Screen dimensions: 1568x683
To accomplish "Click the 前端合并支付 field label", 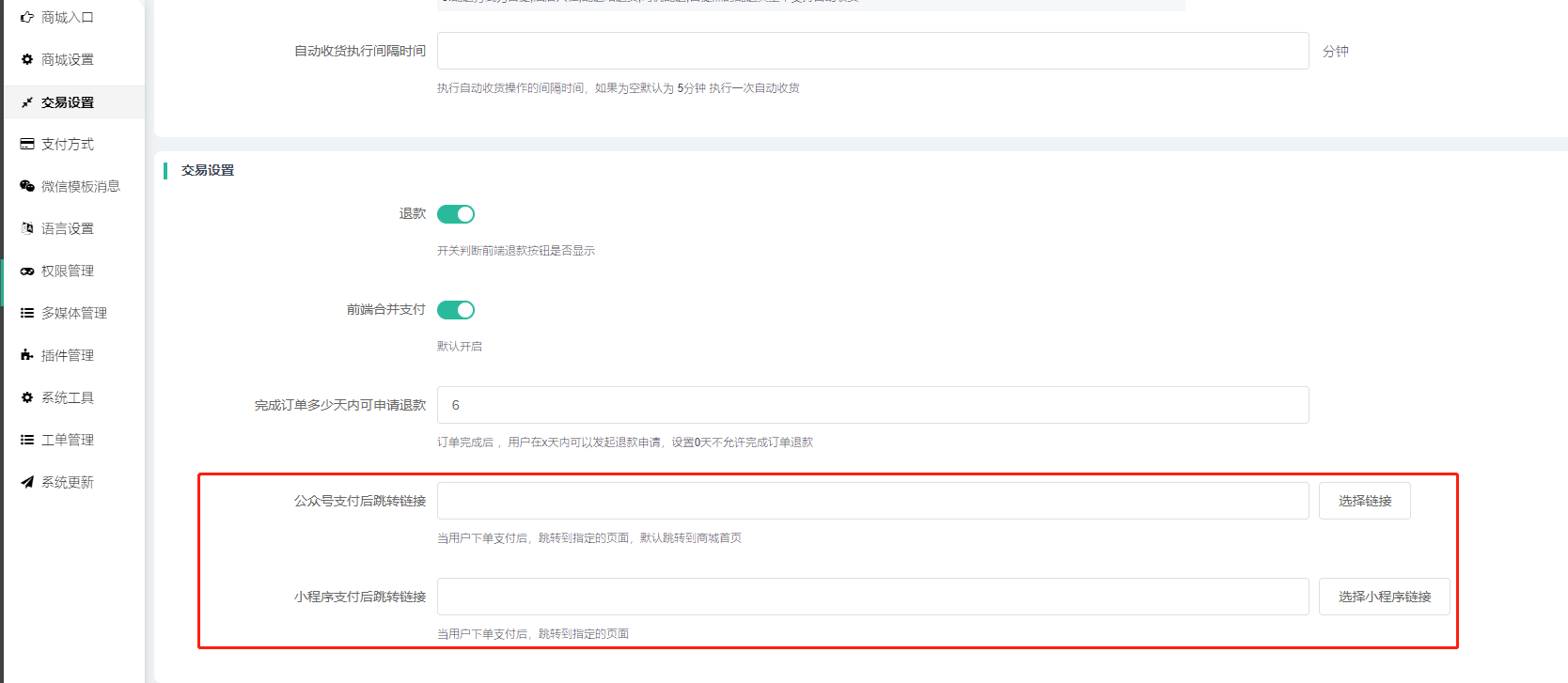I will [386, 309].
